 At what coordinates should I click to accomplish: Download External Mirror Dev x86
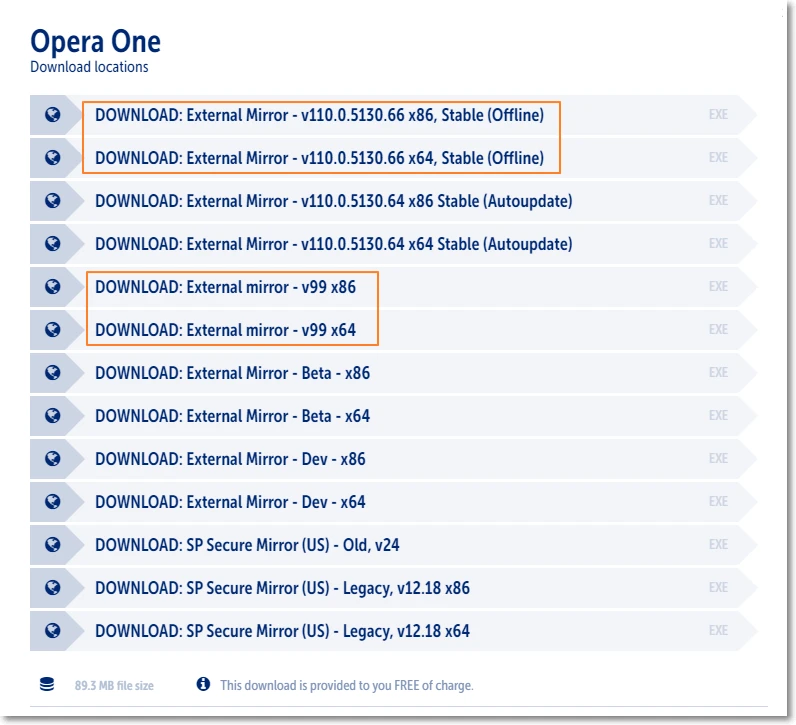click(230, 459)
